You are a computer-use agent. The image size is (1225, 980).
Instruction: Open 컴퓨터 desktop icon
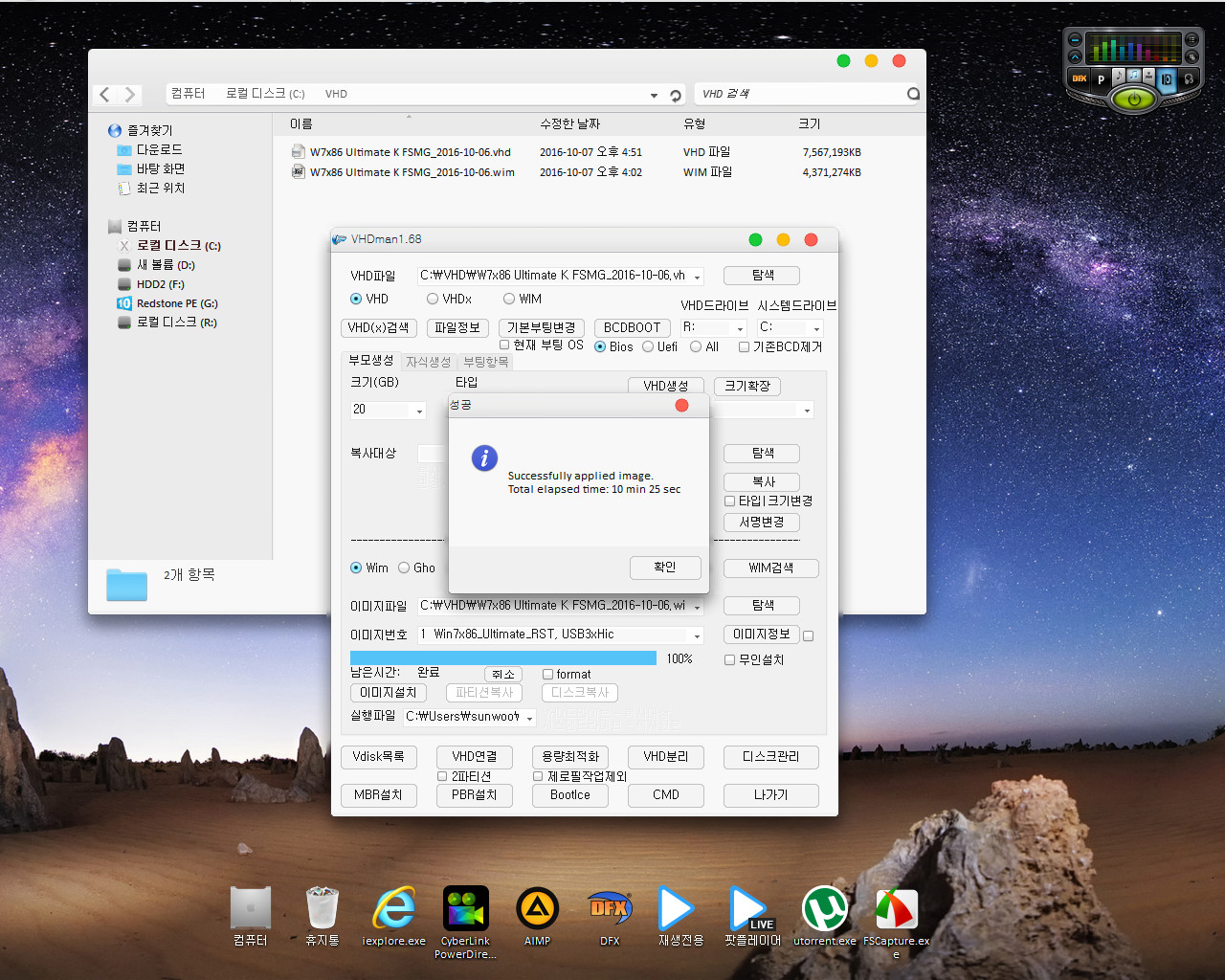point(251,916)
